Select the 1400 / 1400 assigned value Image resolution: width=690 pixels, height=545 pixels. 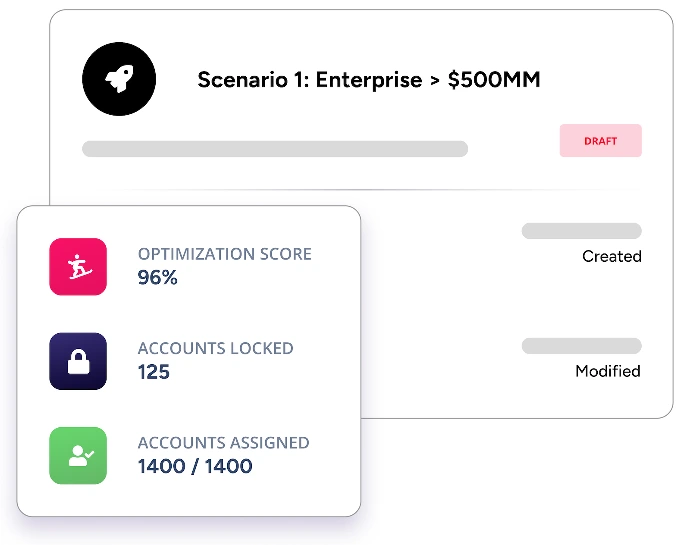click(195, 466)
